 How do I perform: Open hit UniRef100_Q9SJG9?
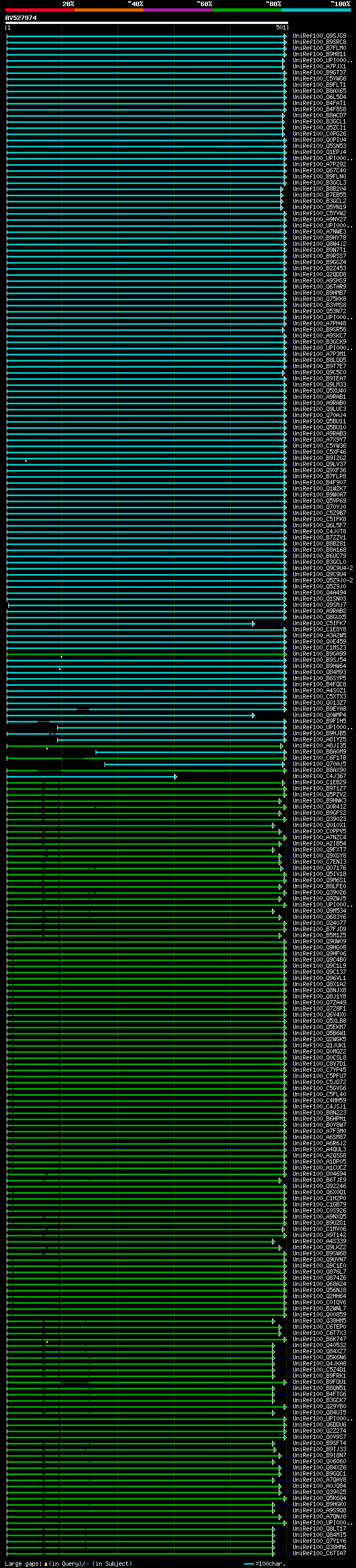point(319,36)
